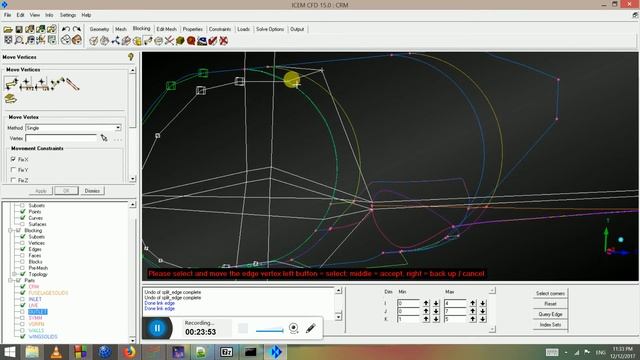640x360 pixels.
Task: Open Firefox from the taskbar
Action: click(x=129, y=351)
